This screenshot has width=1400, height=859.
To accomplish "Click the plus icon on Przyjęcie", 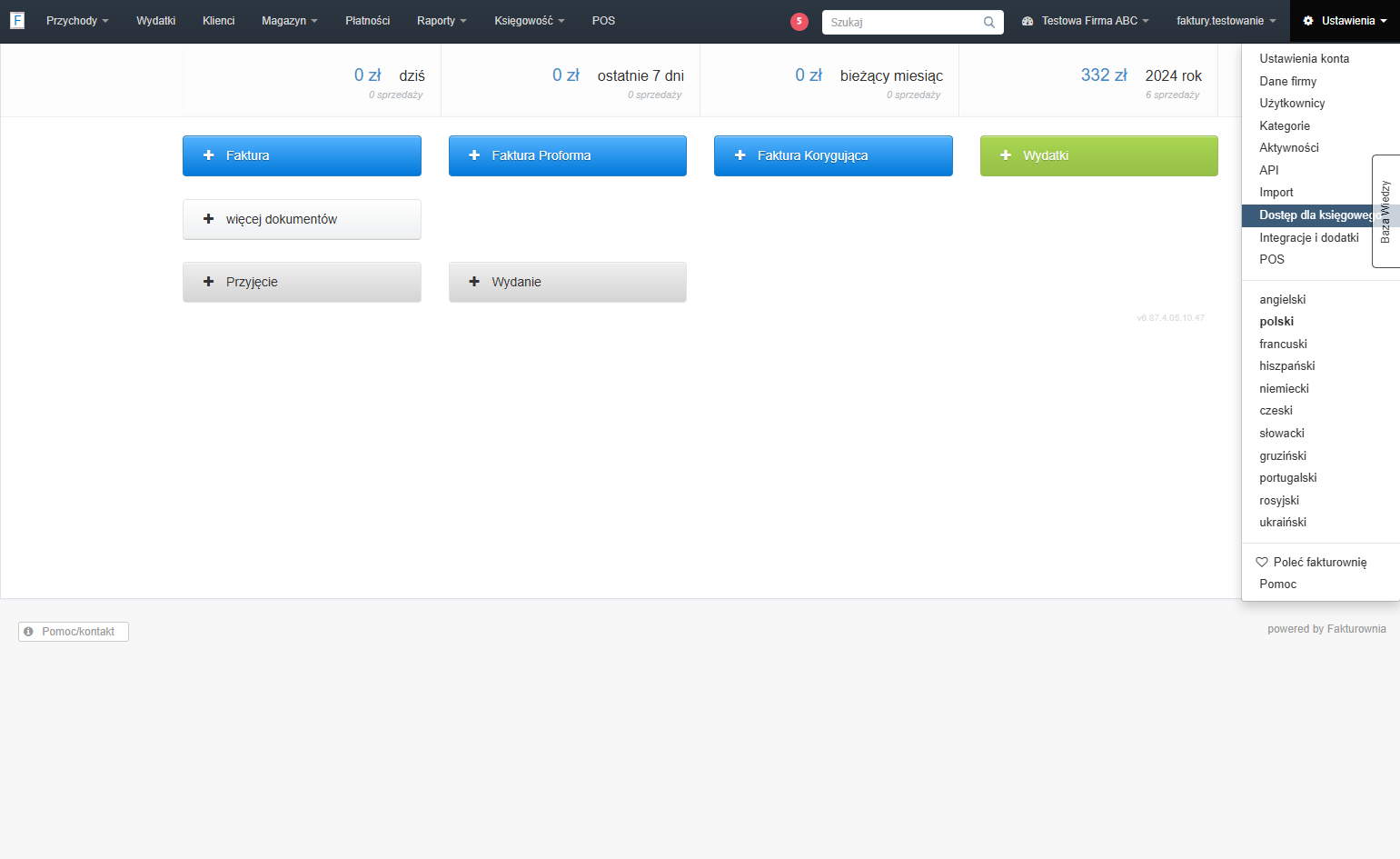I will (209, 282).
